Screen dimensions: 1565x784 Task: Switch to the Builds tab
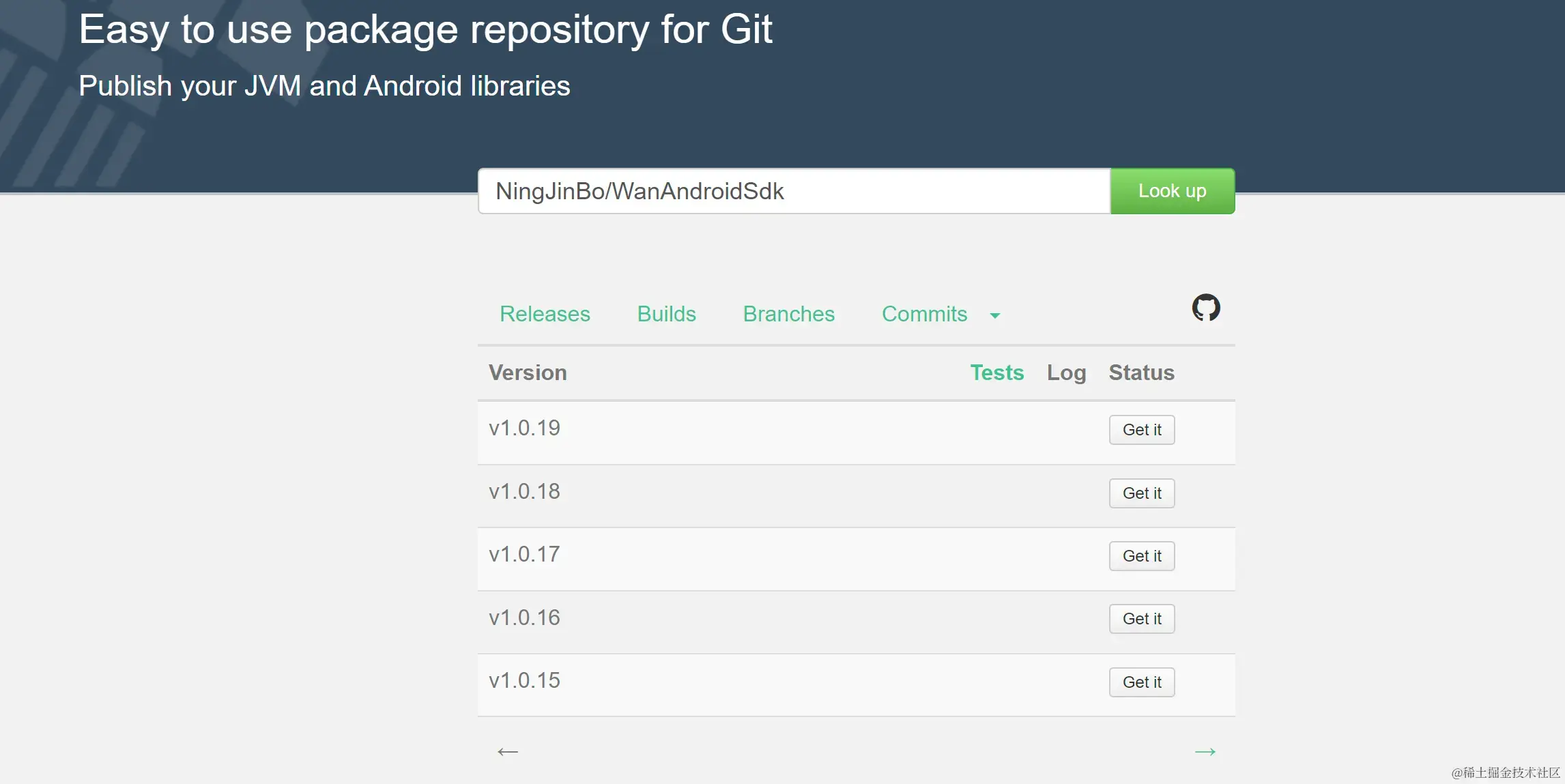click(x=666, y=314)
